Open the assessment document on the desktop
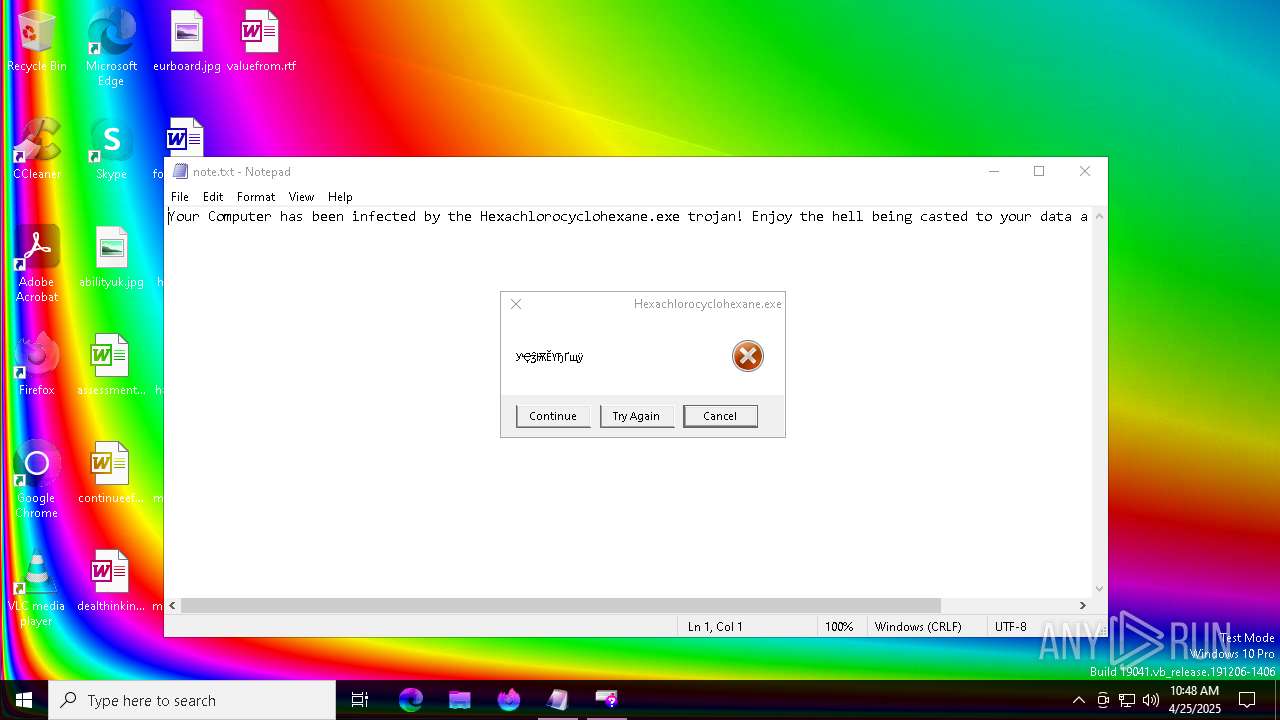Image resolution: width=1280 pixels, height=720 pixels. point(111,365)
